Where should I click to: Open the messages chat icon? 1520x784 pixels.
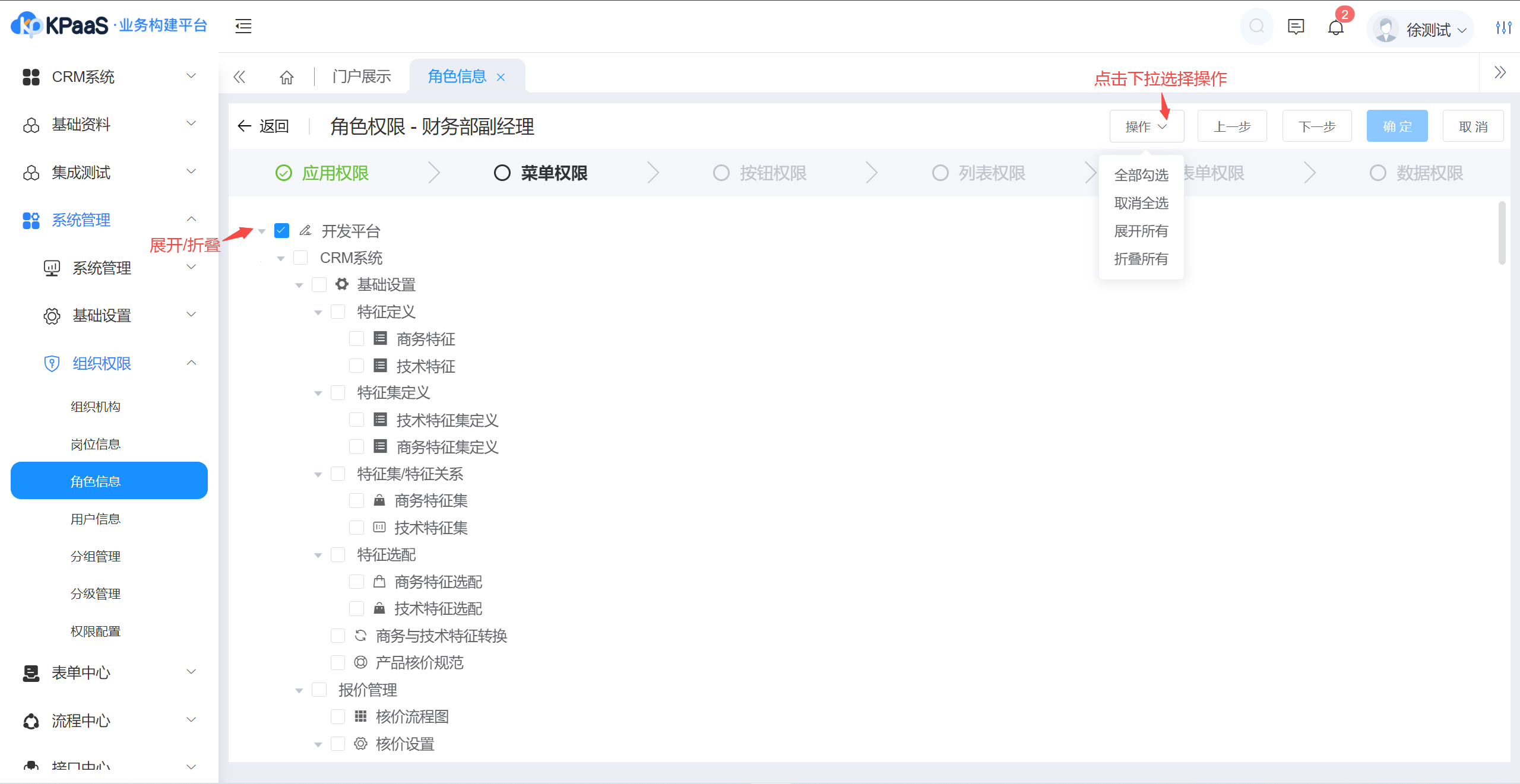[x=1296, y=27]
